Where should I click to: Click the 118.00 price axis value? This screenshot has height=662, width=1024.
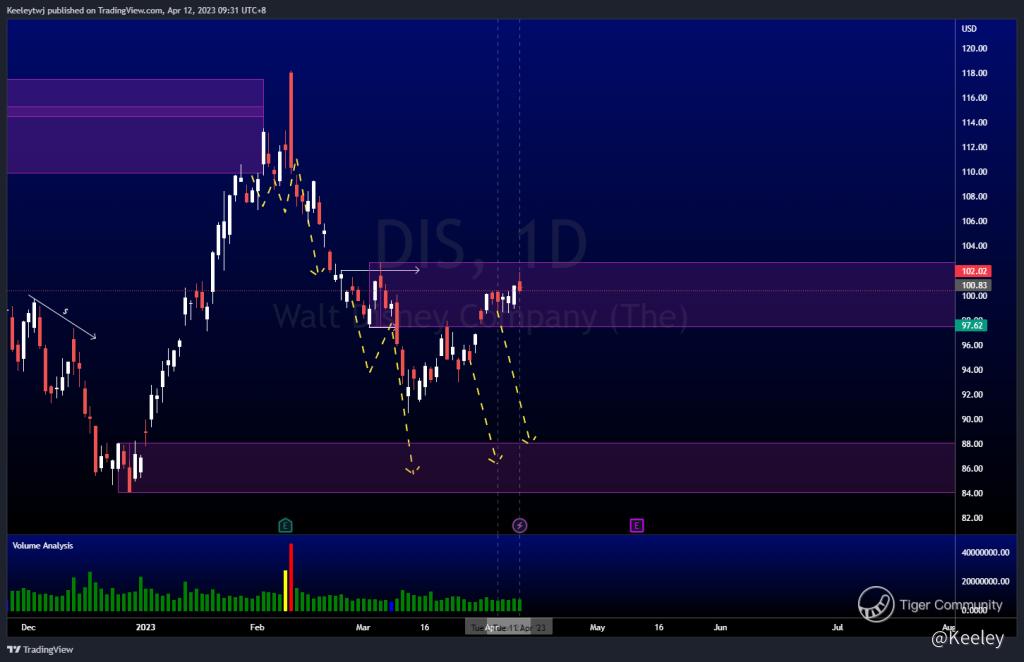pyautogui.click(x=974, y=73)
